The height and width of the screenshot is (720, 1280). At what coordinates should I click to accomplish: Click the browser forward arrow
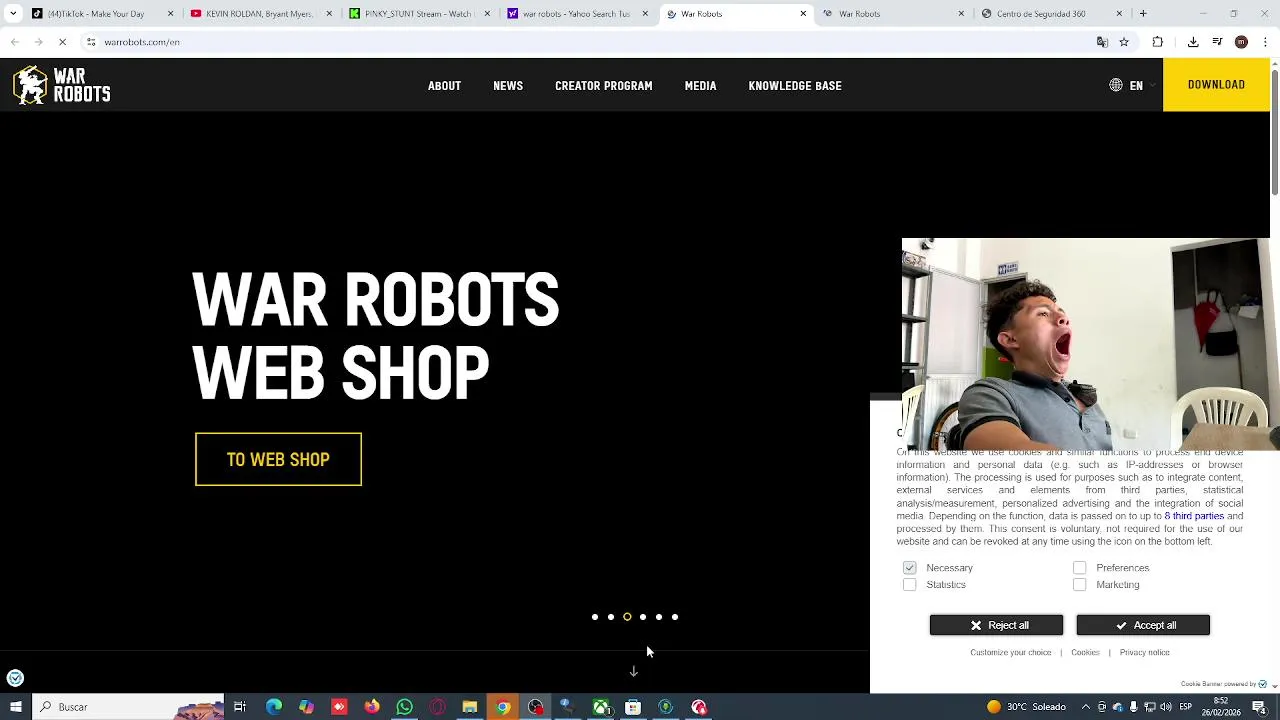[38, 42]
